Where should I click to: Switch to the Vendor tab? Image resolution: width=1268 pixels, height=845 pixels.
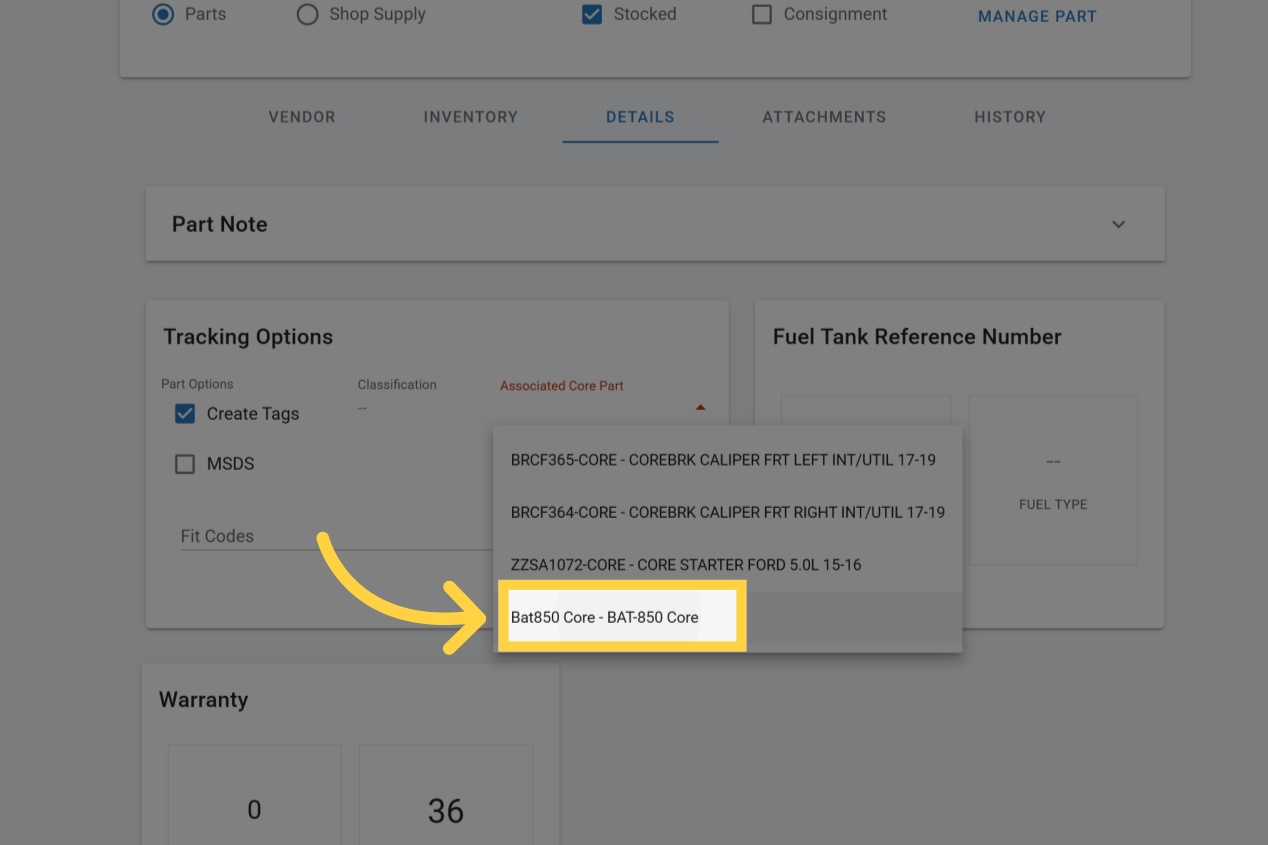pos(302,117)
